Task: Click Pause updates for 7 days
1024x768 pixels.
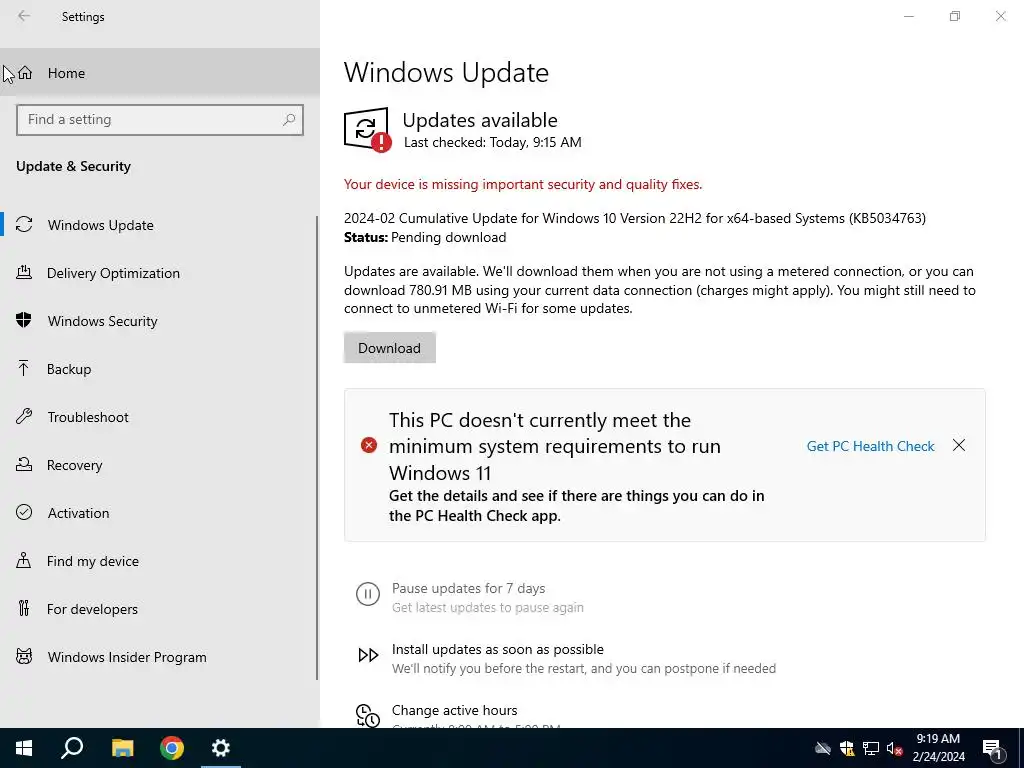Action: (468, 588)
